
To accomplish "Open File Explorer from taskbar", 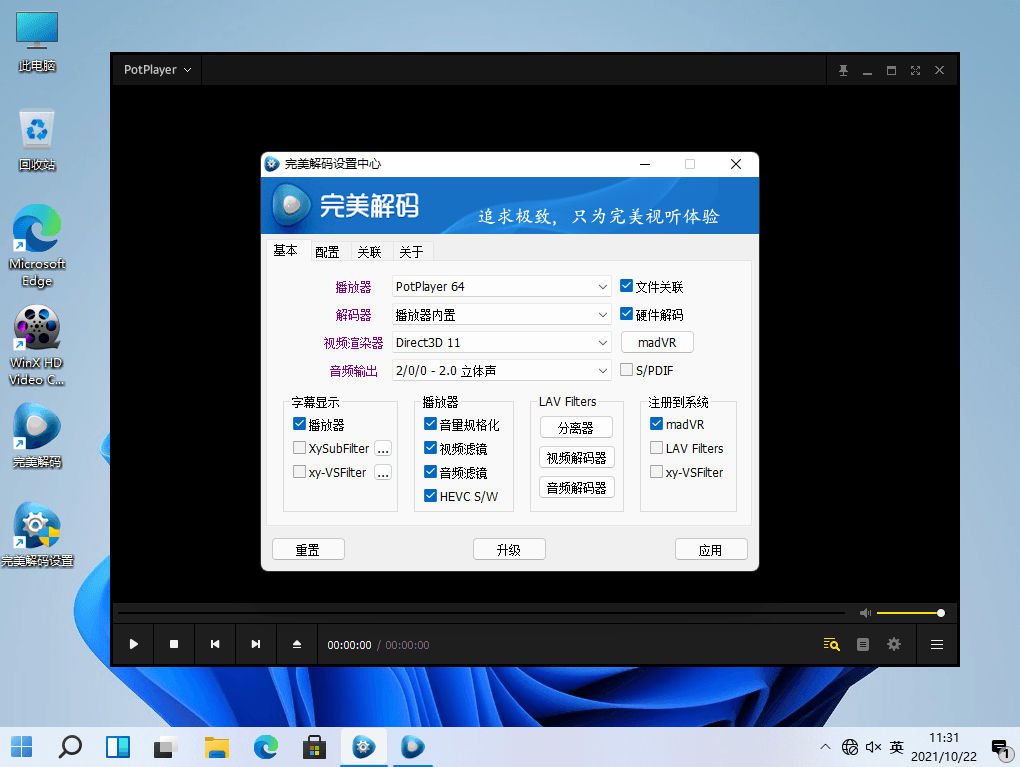I will [217, 747].
